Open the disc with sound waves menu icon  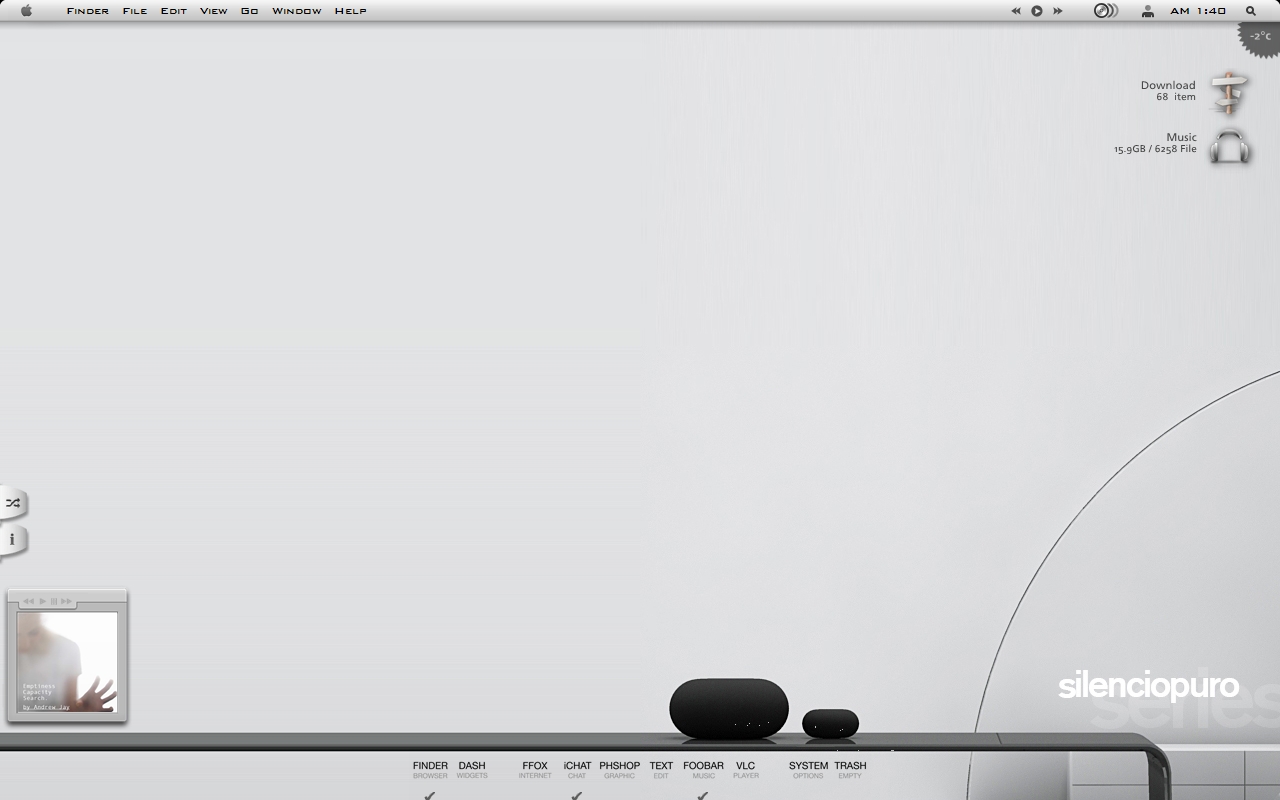coord(1106,11)
